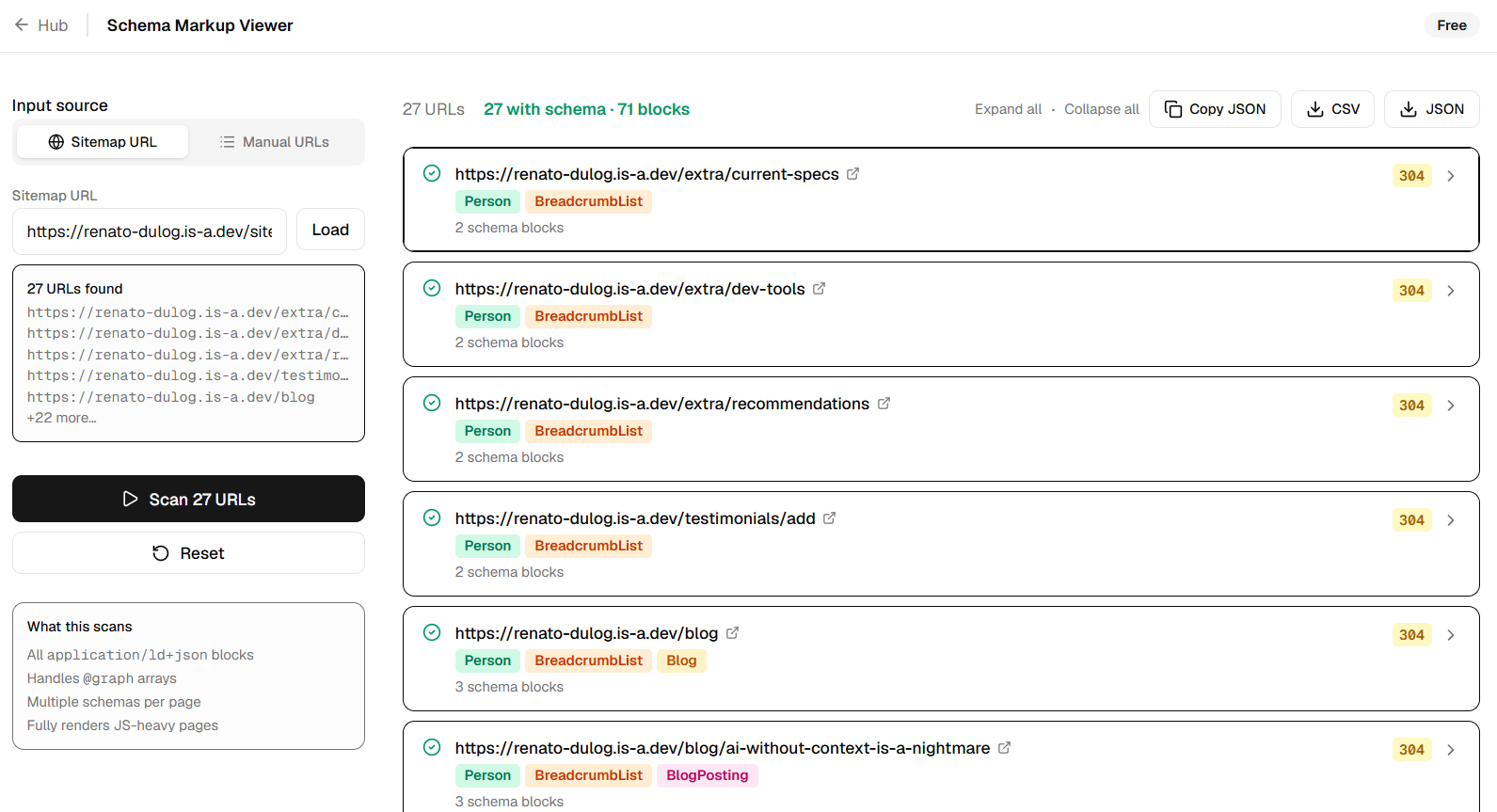Image resolution: width=1497 pixels, height=812 pixels.
Task: Click the 304 status badge for the /blog row
Action: click(1411, 635)
